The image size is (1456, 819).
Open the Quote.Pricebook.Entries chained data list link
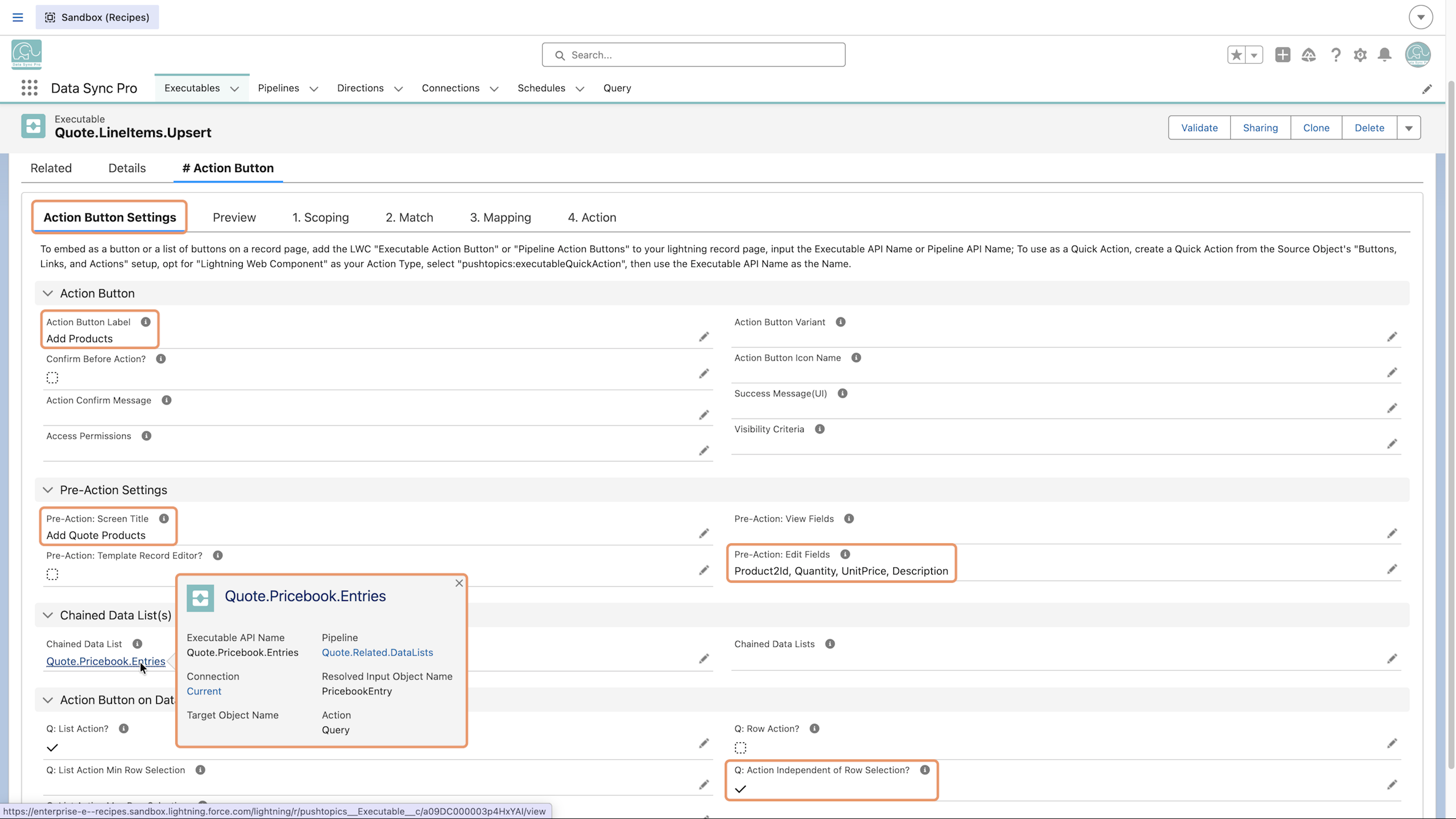point(106,661)
